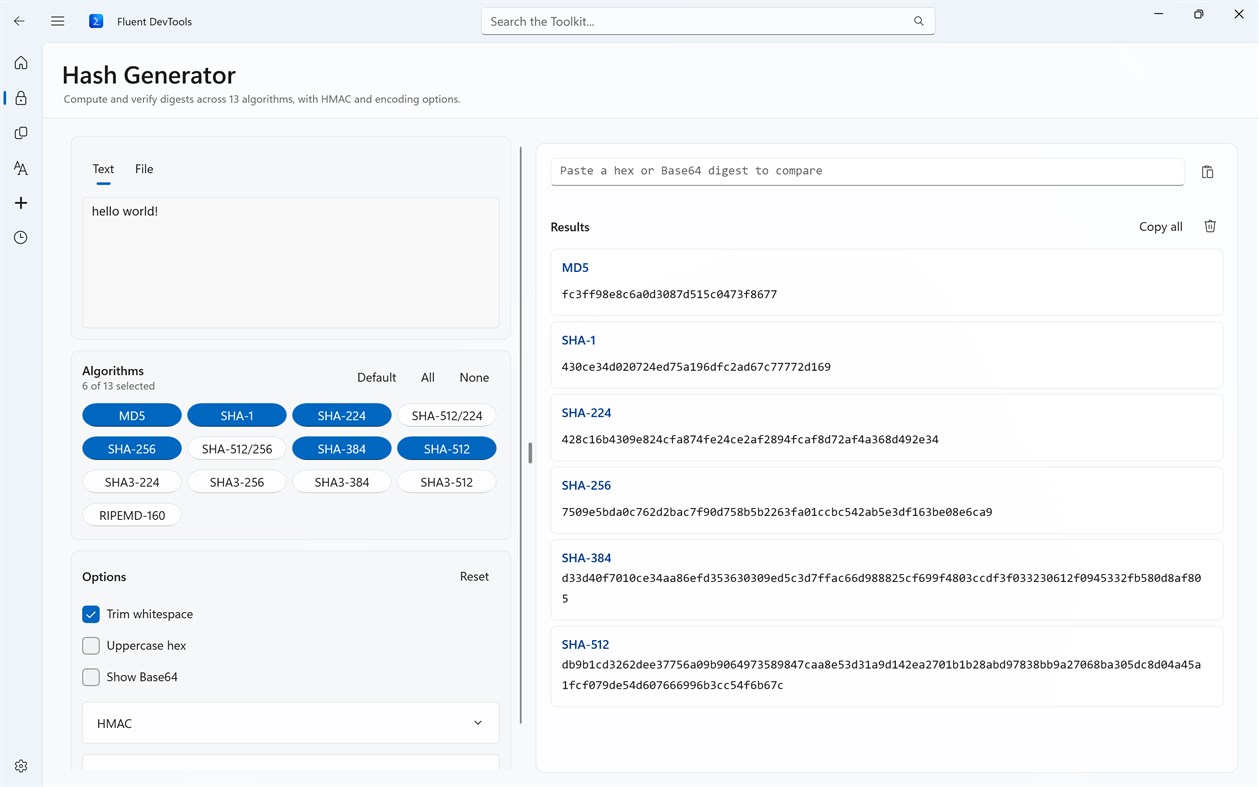Select the lock icon in sidebar
This screenshot has height=787, width=1259.
[x=21, y=98]
